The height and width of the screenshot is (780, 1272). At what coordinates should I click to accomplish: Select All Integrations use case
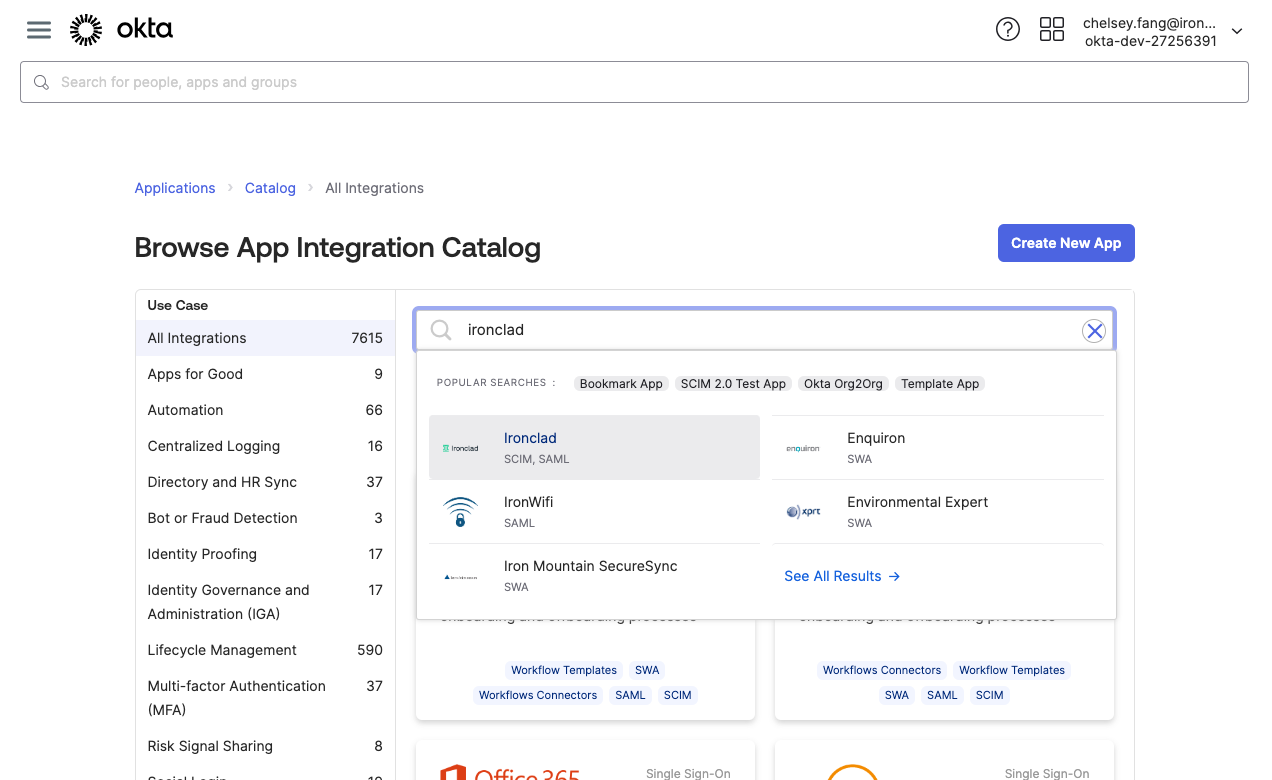(265, 338)
